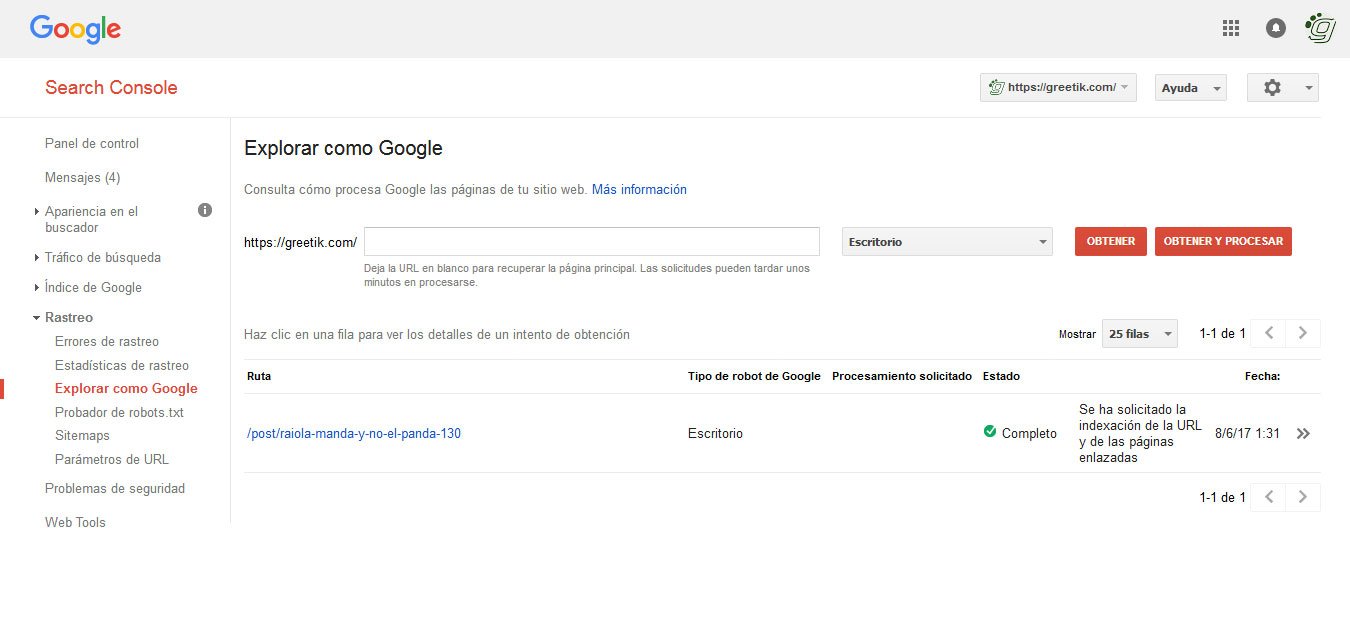Click the OBTENER button
The width and height of the screenshot is (1350, 629).
tap(1111, 241)
